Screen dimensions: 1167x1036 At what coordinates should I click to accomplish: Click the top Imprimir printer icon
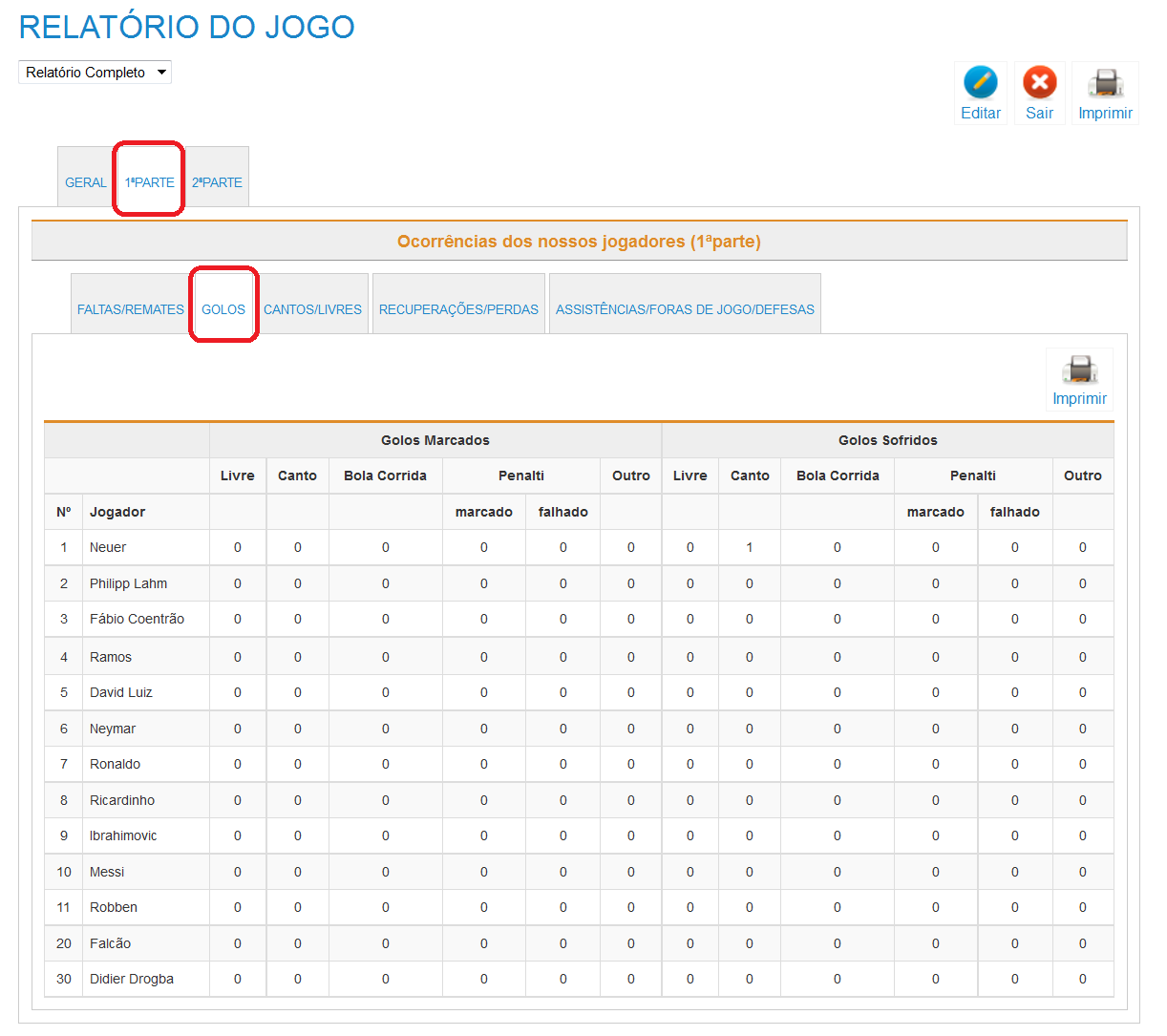(x=1105, y=83)
